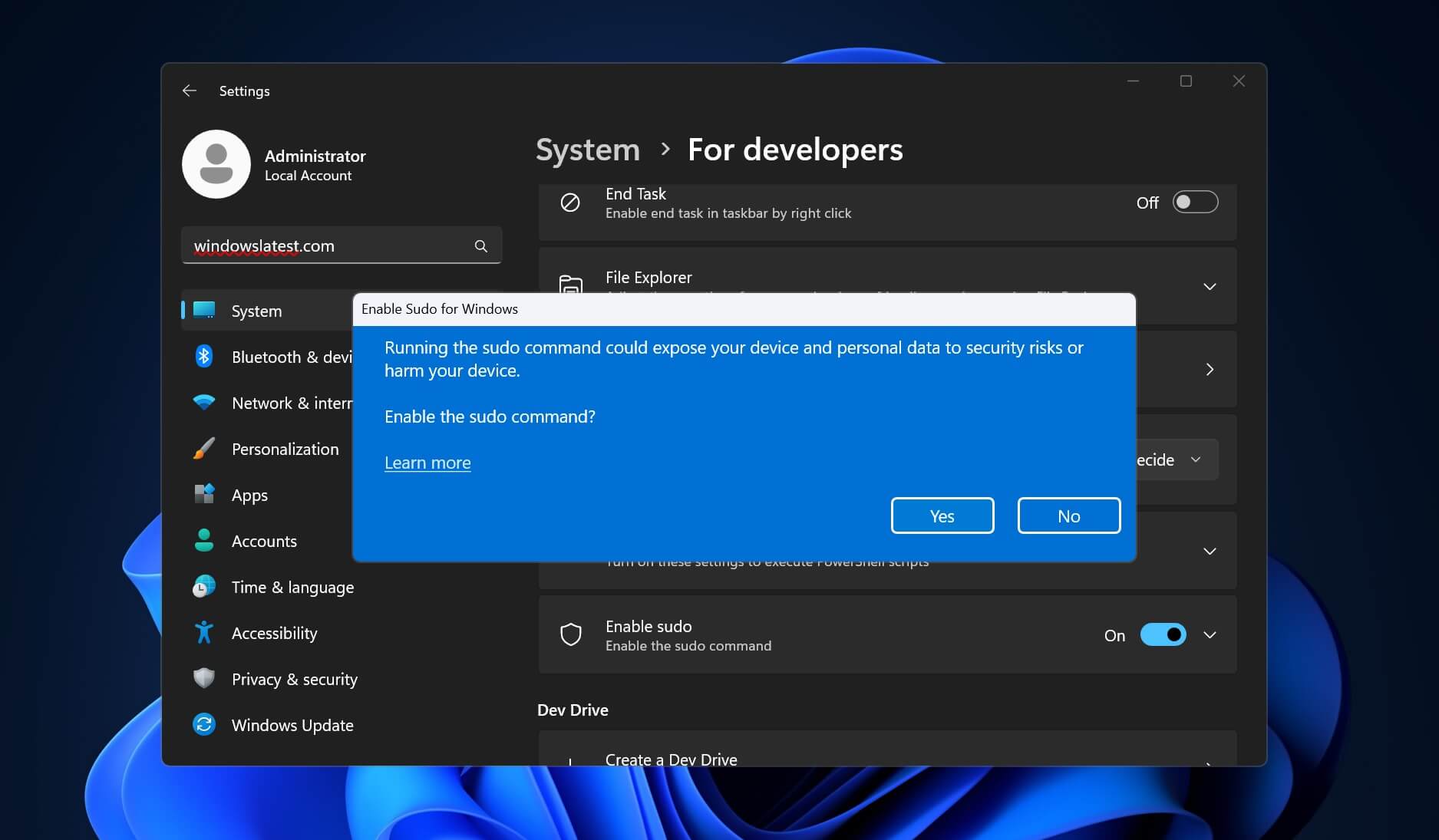Disable the Enable sudo toggle

pos(1162,634)
